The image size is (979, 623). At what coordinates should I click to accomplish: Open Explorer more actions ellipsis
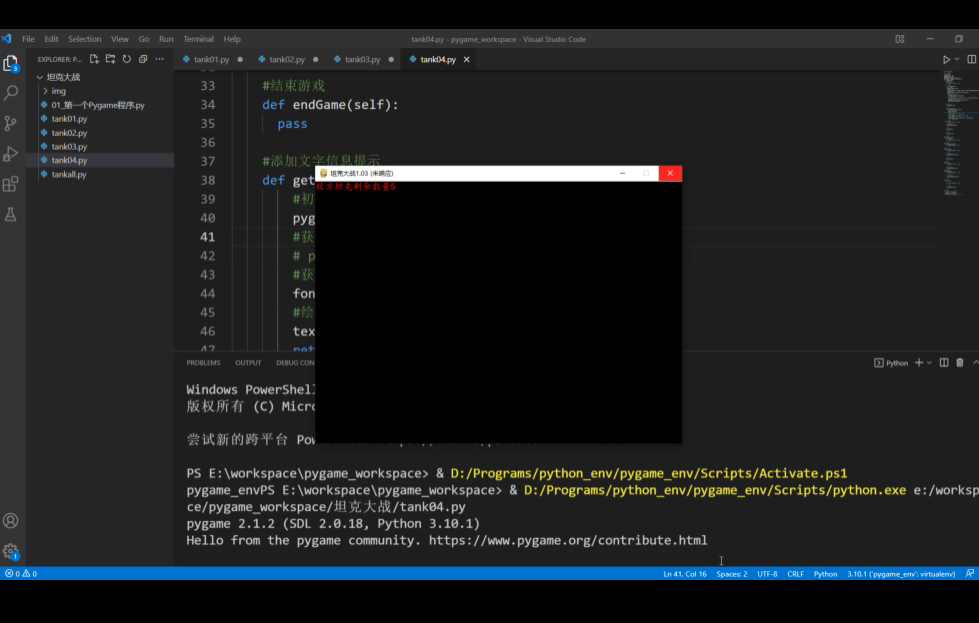click(159, 59)
